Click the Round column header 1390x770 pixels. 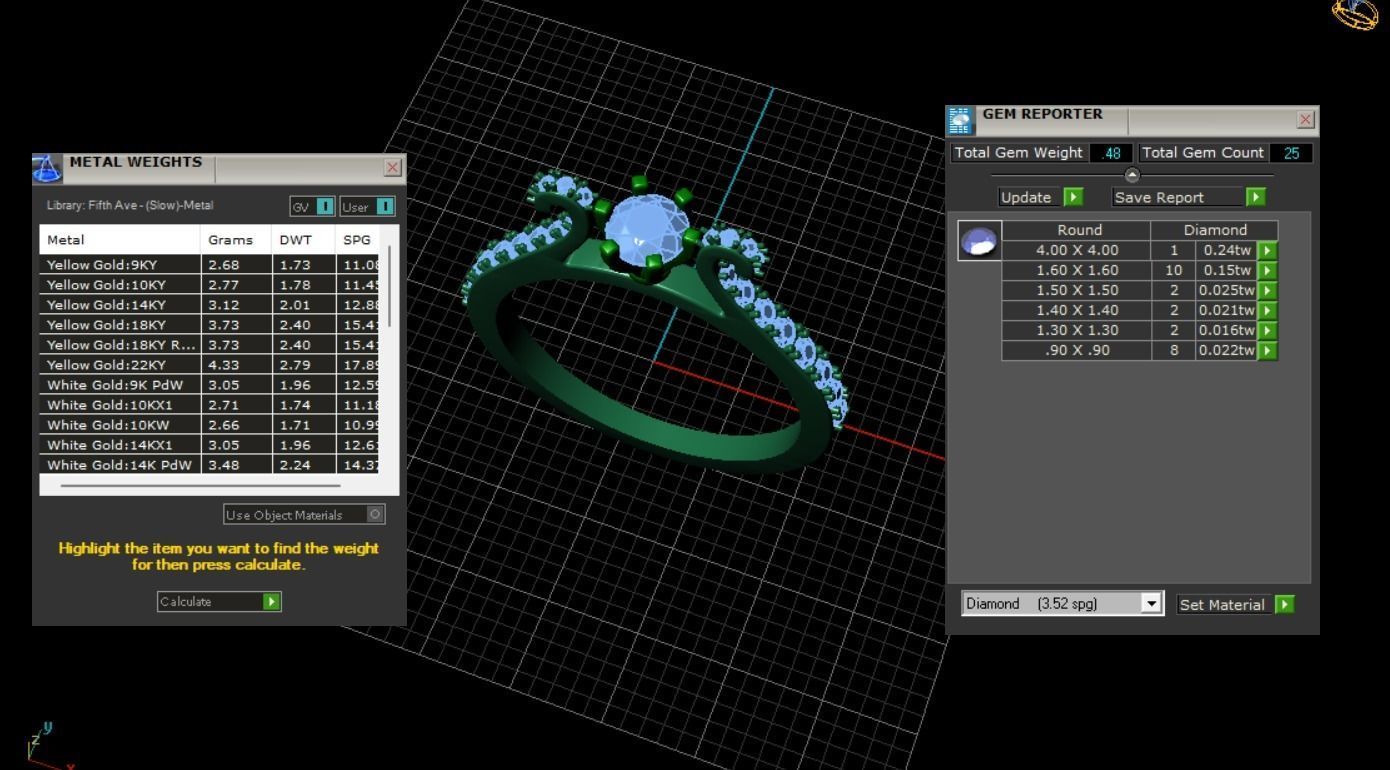pyautogui.click(x=1077, y=231)
